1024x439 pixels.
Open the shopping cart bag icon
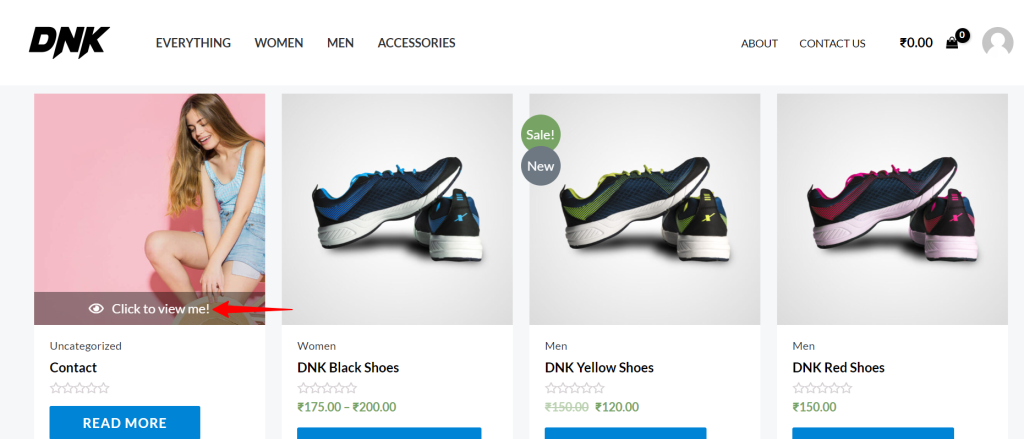click(952, 43)
